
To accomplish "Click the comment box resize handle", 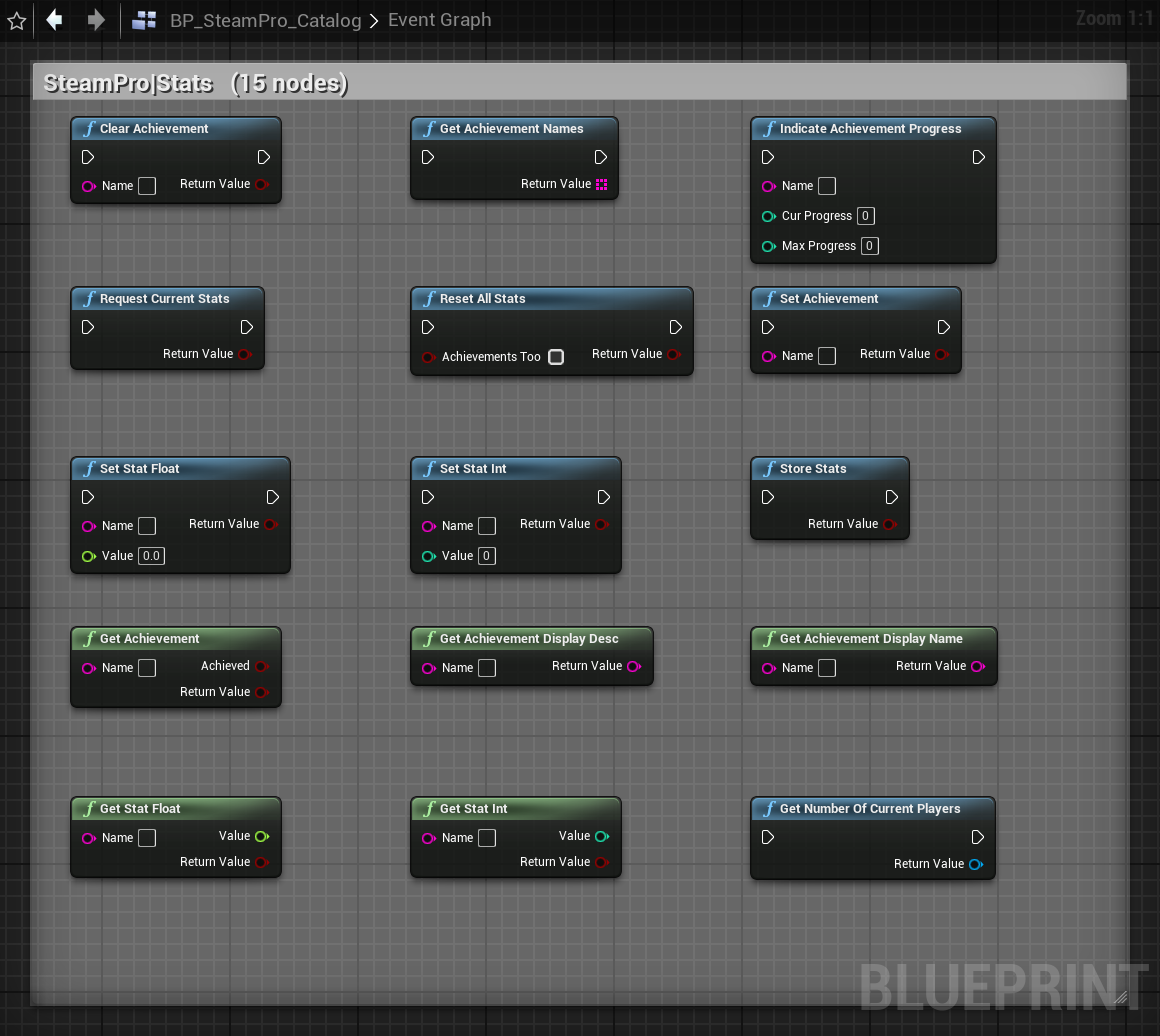I will click(x=1120, y=998).
